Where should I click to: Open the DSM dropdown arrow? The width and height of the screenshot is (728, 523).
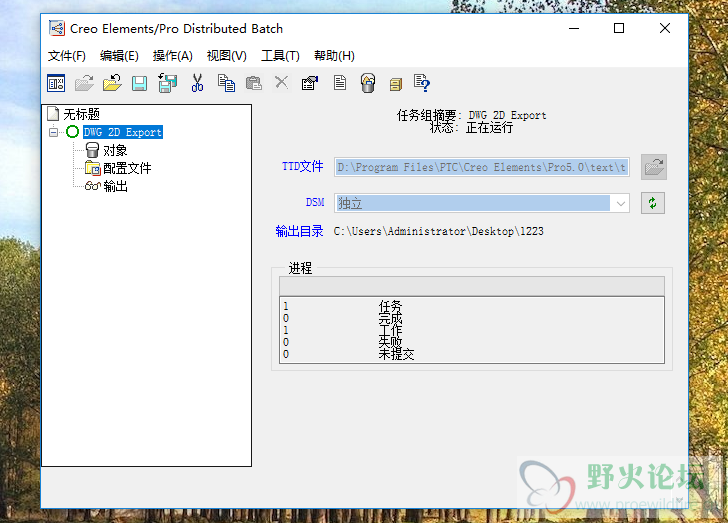coord(620,203)
